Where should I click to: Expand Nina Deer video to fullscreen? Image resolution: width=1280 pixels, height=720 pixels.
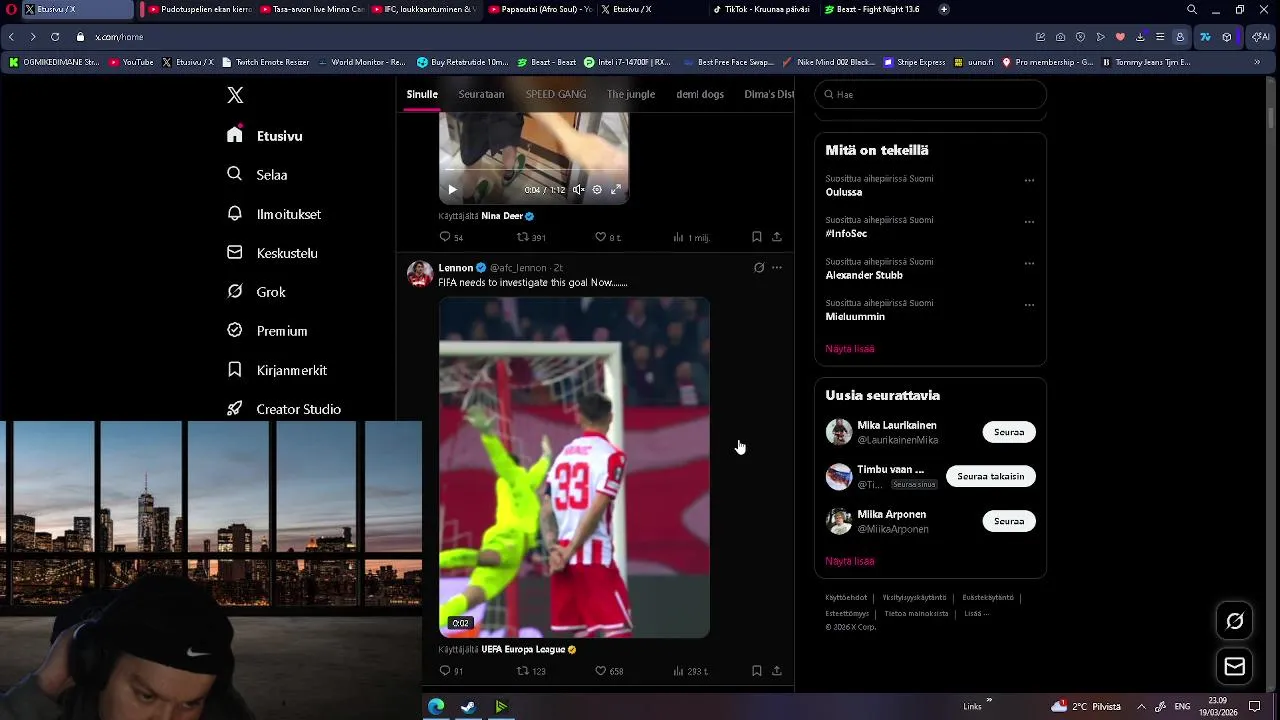click(x=616, y=189)
